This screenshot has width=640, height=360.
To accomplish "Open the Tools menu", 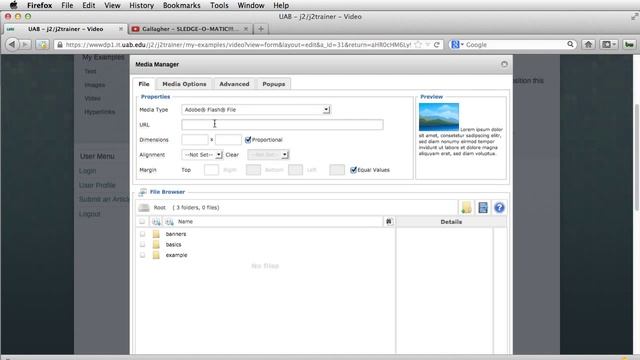I will click(x=219, y=5).
